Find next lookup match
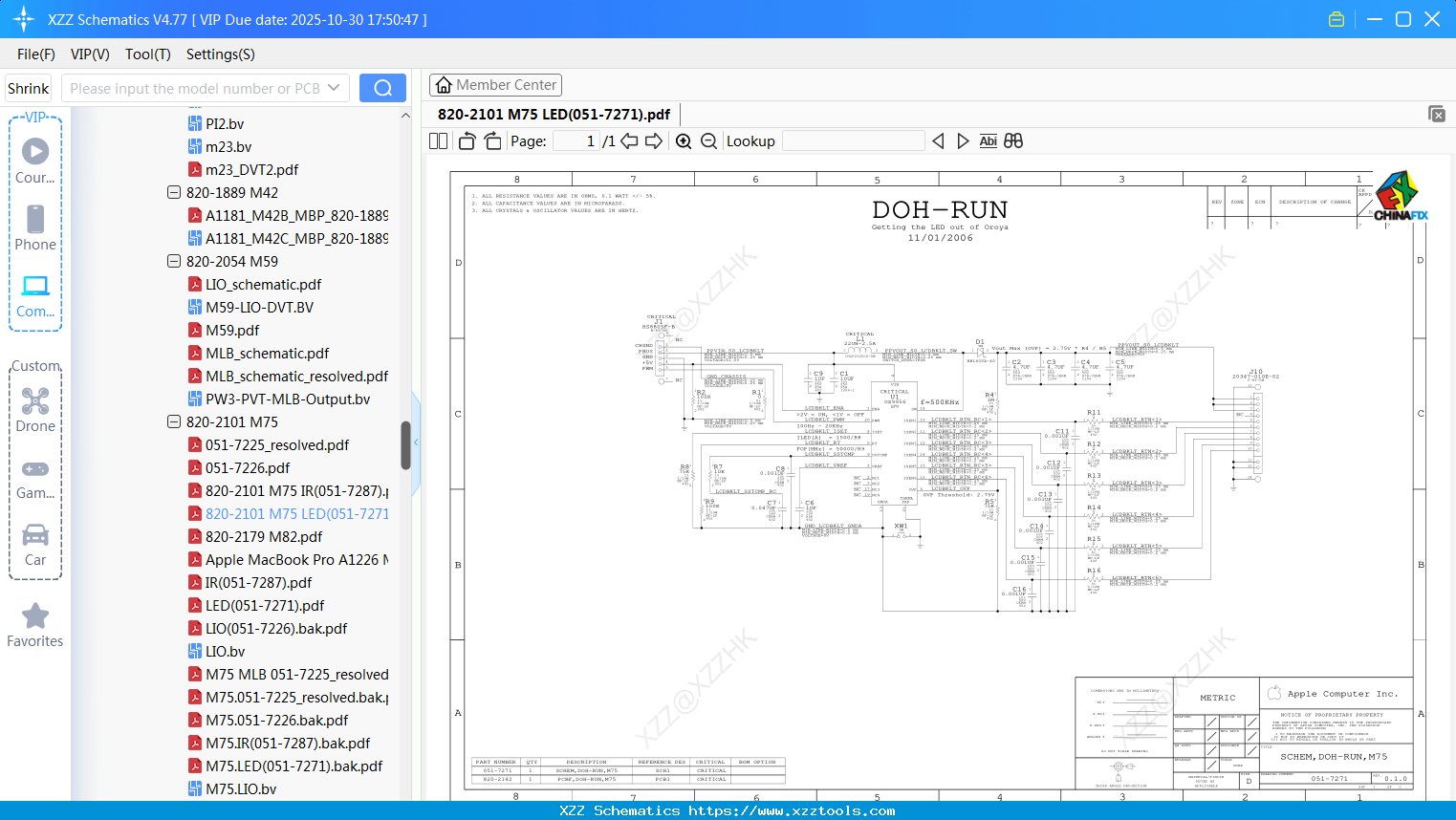Screen dimensions: 1456x820 963,141
